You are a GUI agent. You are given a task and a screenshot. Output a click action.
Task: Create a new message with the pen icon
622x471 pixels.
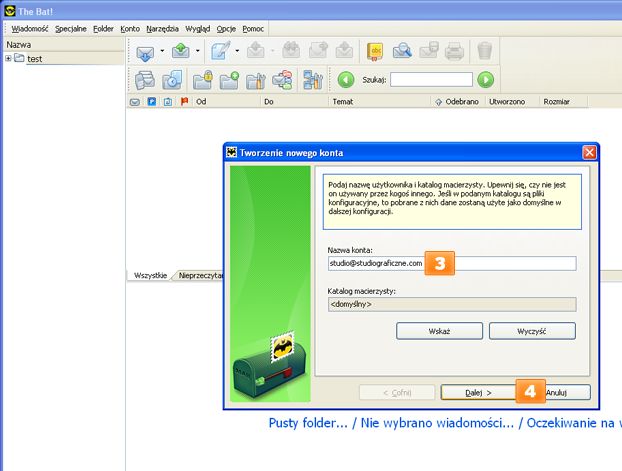click(x=221, y=51)
